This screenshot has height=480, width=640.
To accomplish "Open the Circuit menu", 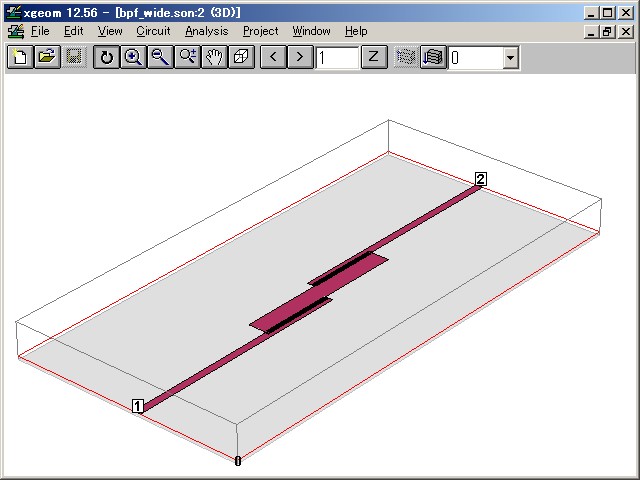I will (153, 31).
